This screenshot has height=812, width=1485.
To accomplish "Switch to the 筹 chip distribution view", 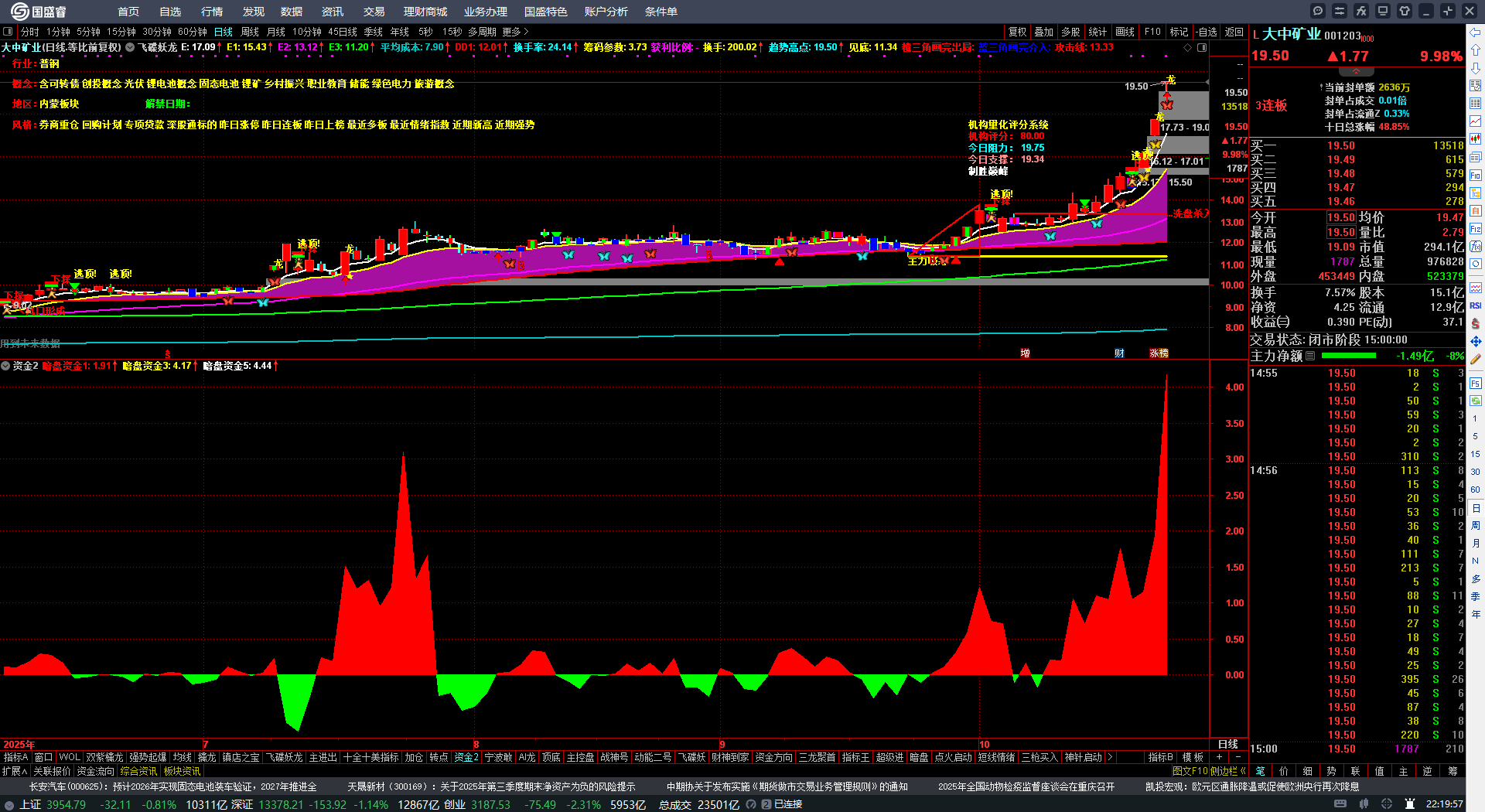I will [x=1453, y=770].
